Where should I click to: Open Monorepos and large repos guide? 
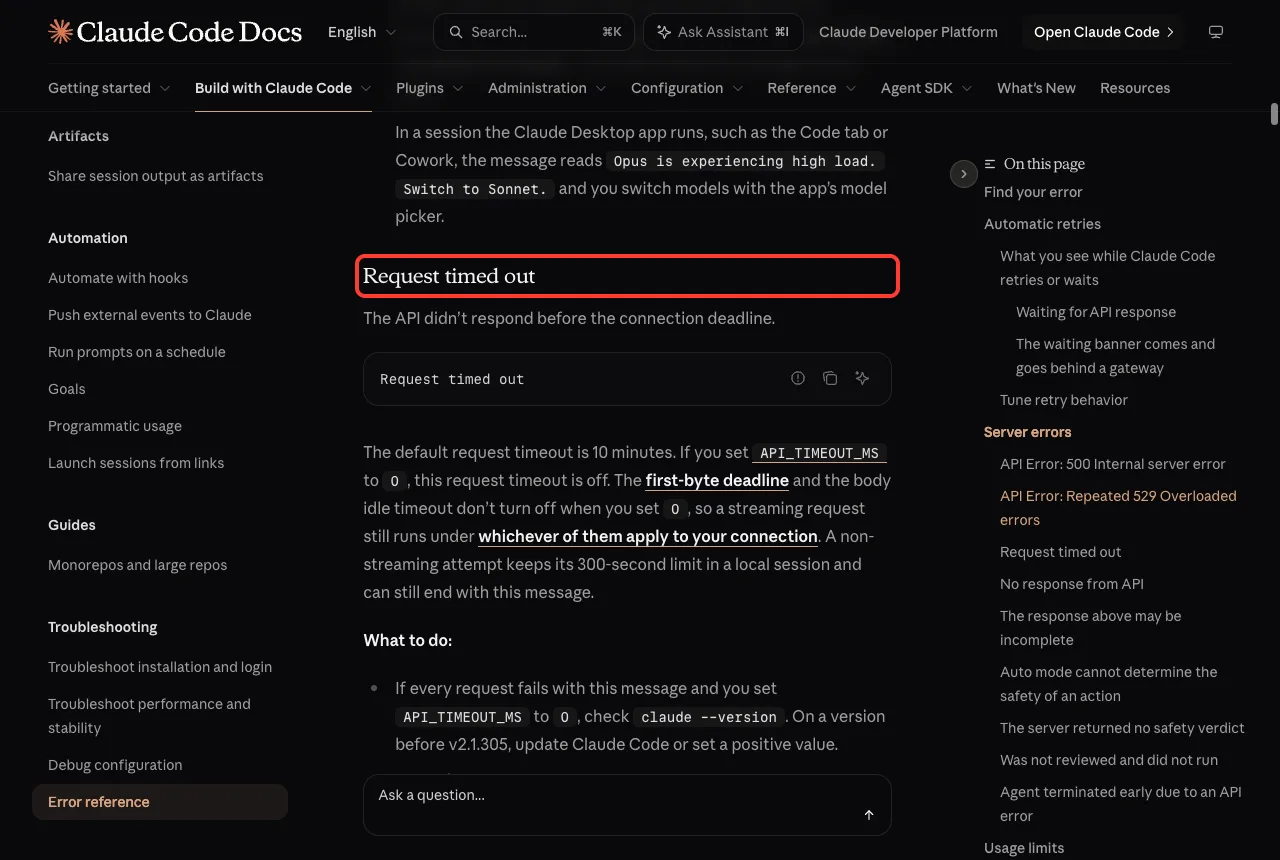pos(138,565)
